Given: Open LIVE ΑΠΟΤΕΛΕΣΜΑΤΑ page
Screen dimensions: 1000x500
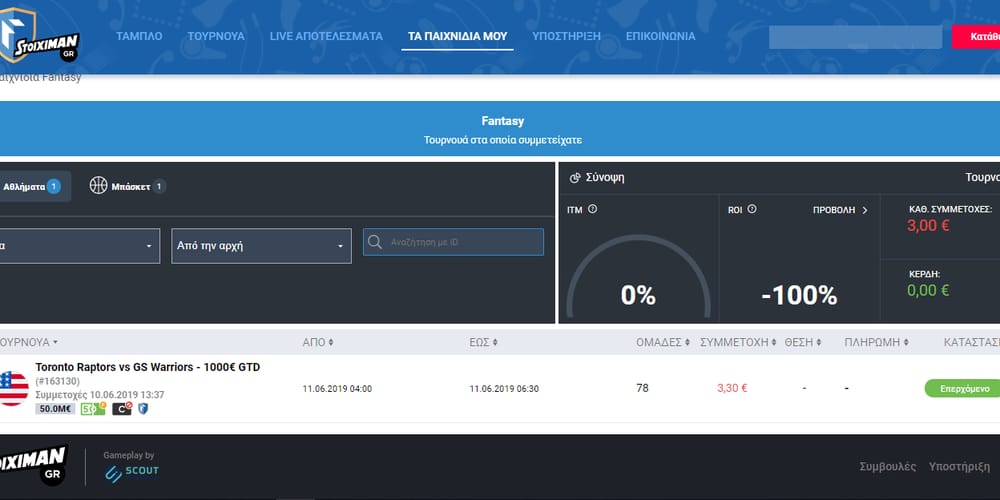Looking at the screenshot, I should click(326, 36).
